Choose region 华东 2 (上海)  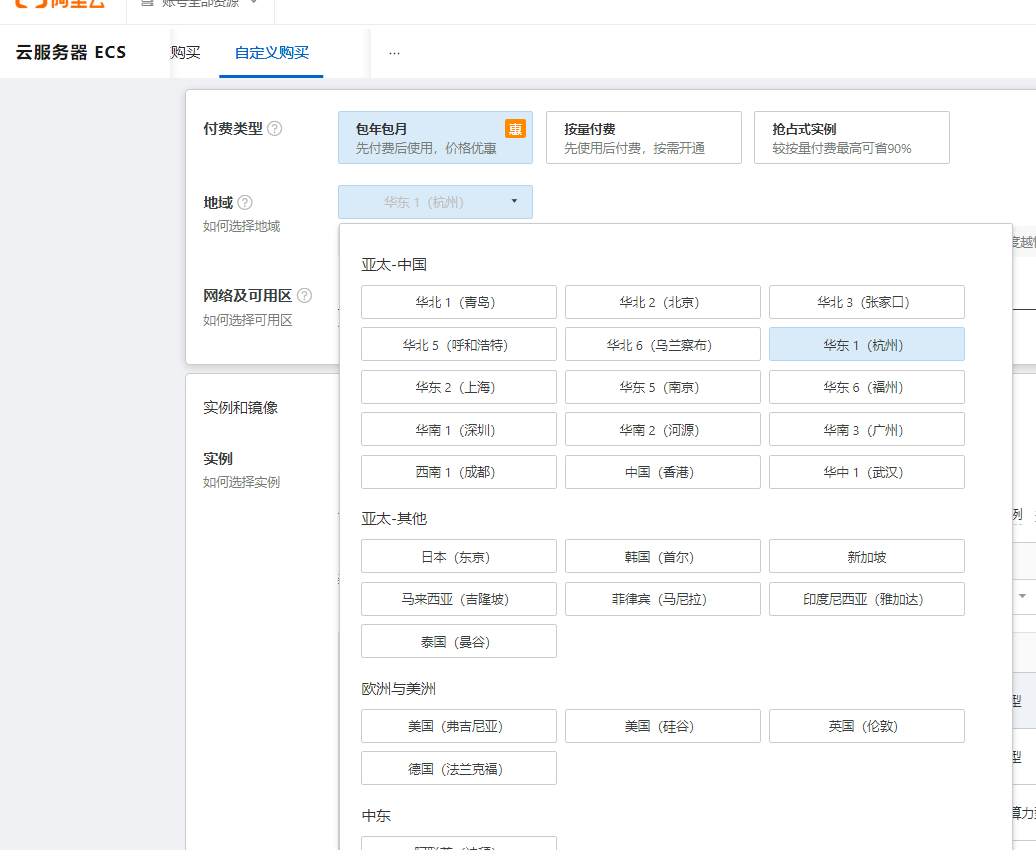pos(459,387)
